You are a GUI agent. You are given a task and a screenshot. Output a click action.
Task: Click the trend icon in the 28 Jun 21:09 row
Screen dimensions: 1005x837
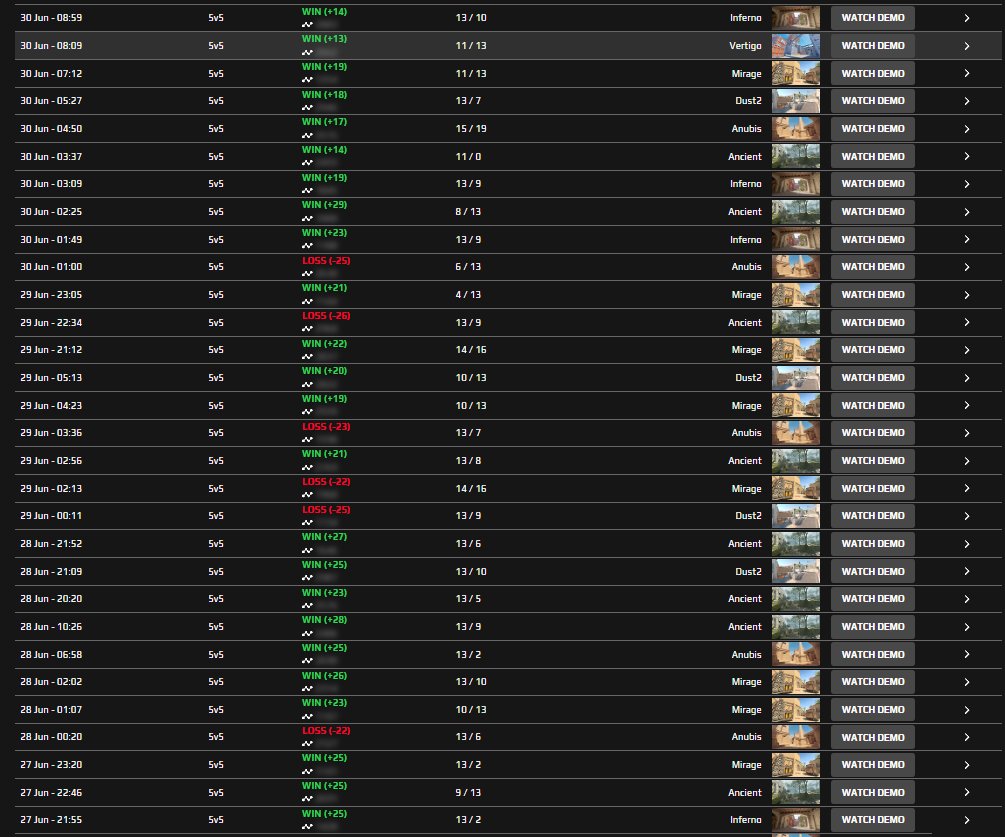point(308,578)
